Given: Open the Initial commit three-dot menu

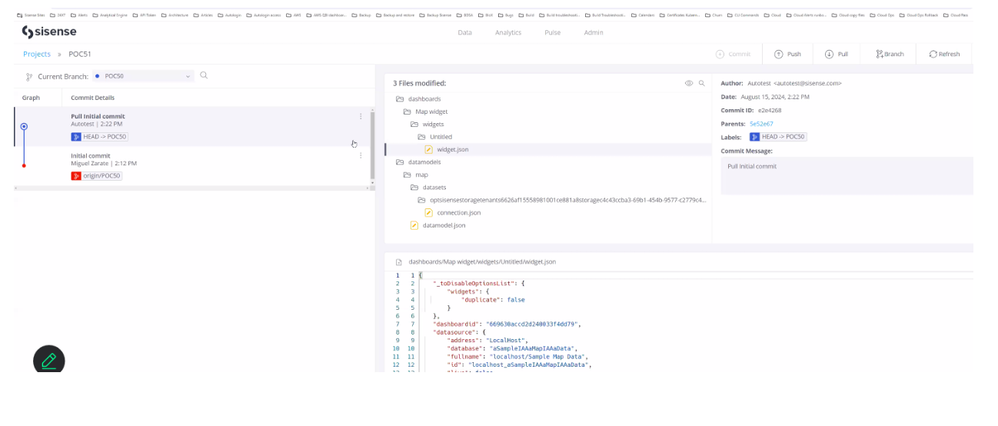Looking at the screenshot, I should [x=361, y=156].
